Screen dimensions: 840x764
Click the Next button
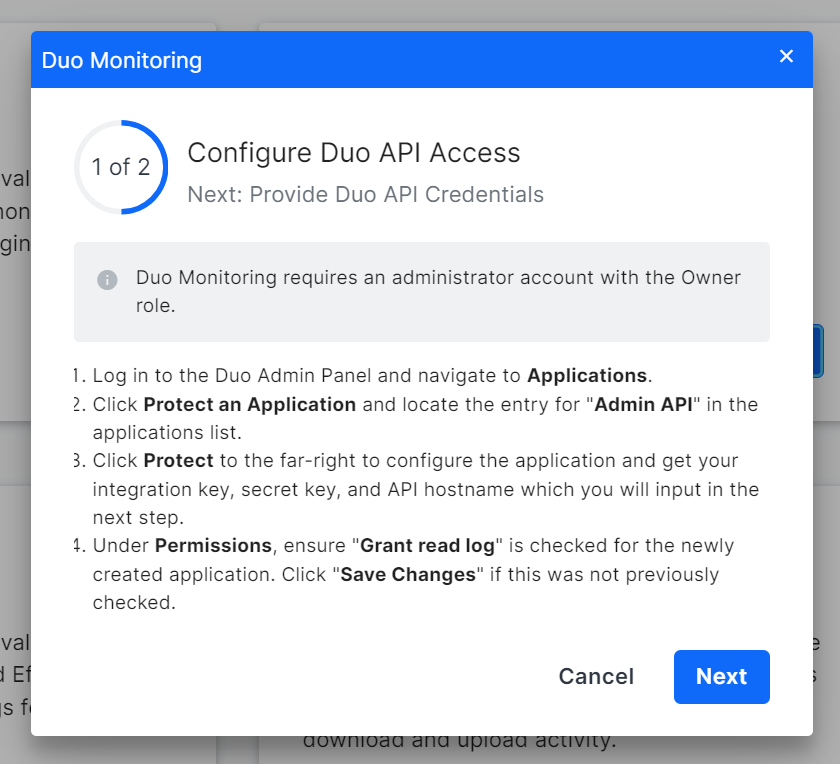[722, 677]
